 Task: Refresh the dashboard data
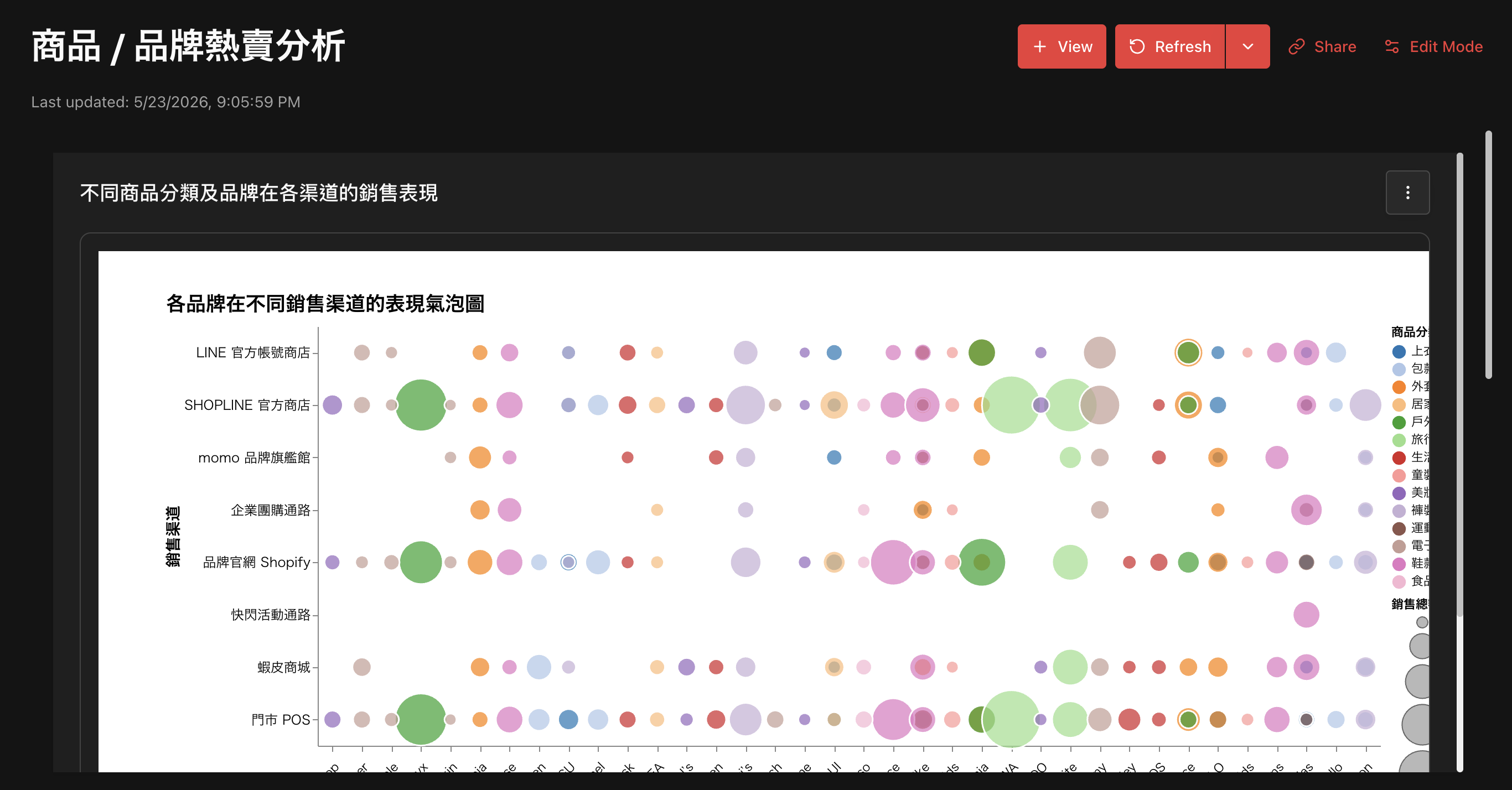tap(1169, 46)
